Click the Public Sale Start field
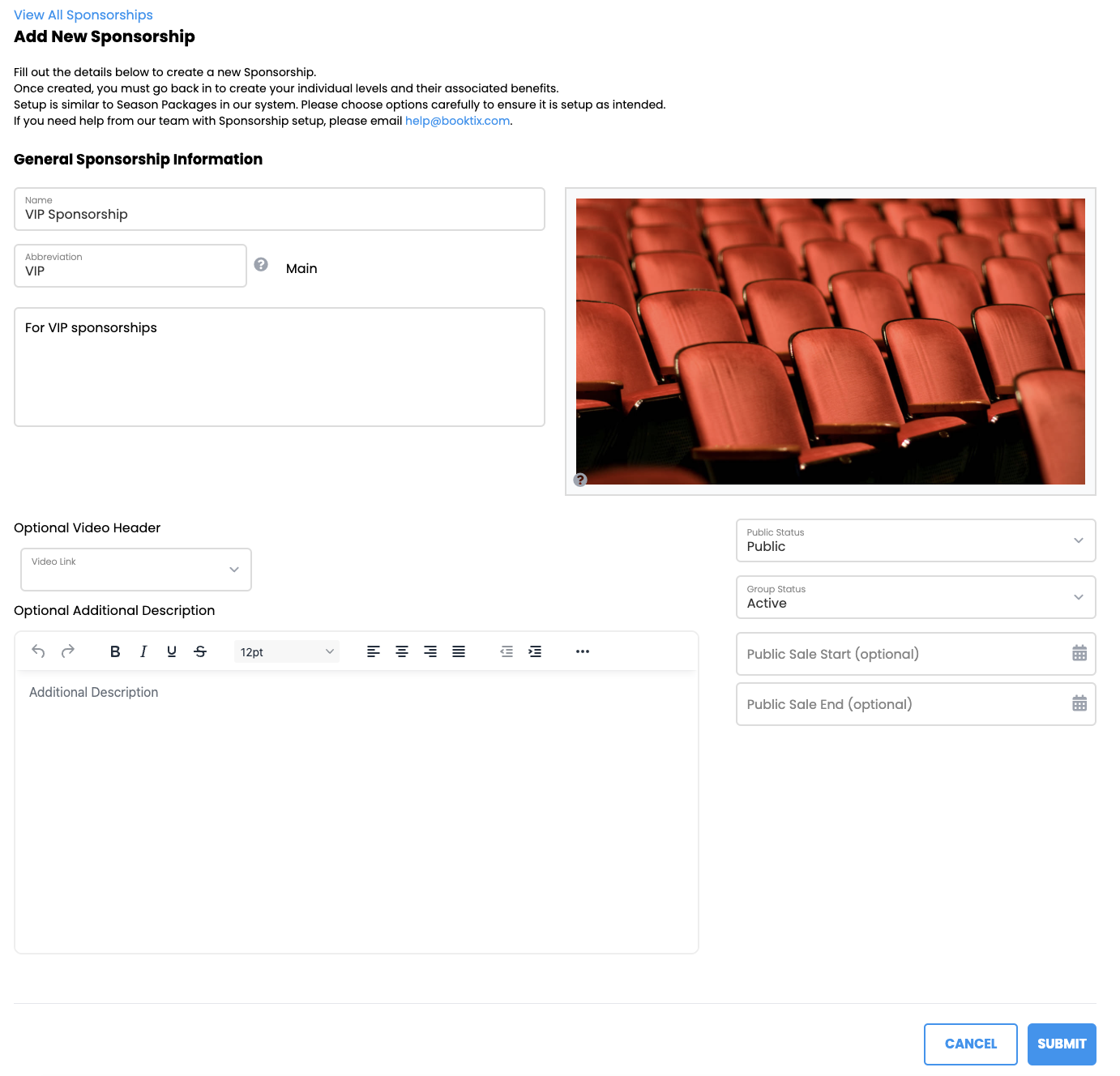1120x1076 pixels. 916,654
